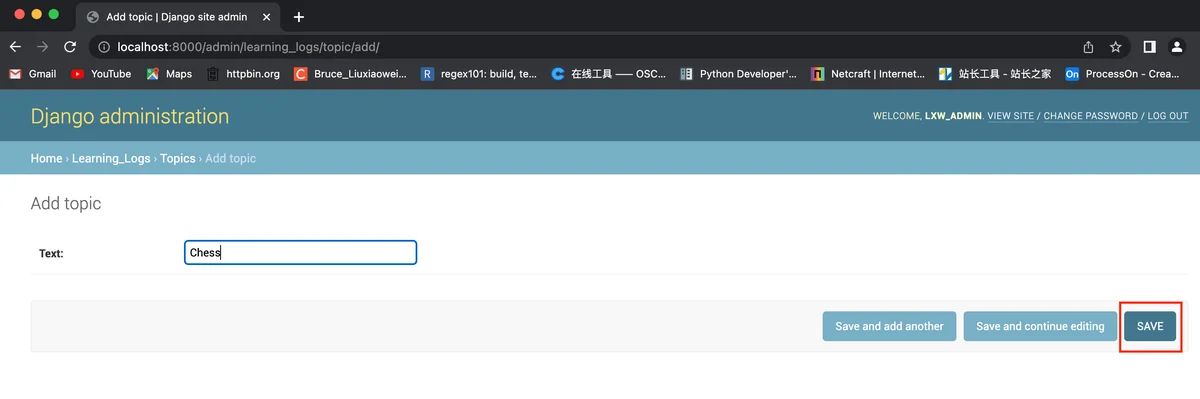Click the share icon in address bar
The height and width of the screenshot is (399, 1200).
tap(1088, 47)
